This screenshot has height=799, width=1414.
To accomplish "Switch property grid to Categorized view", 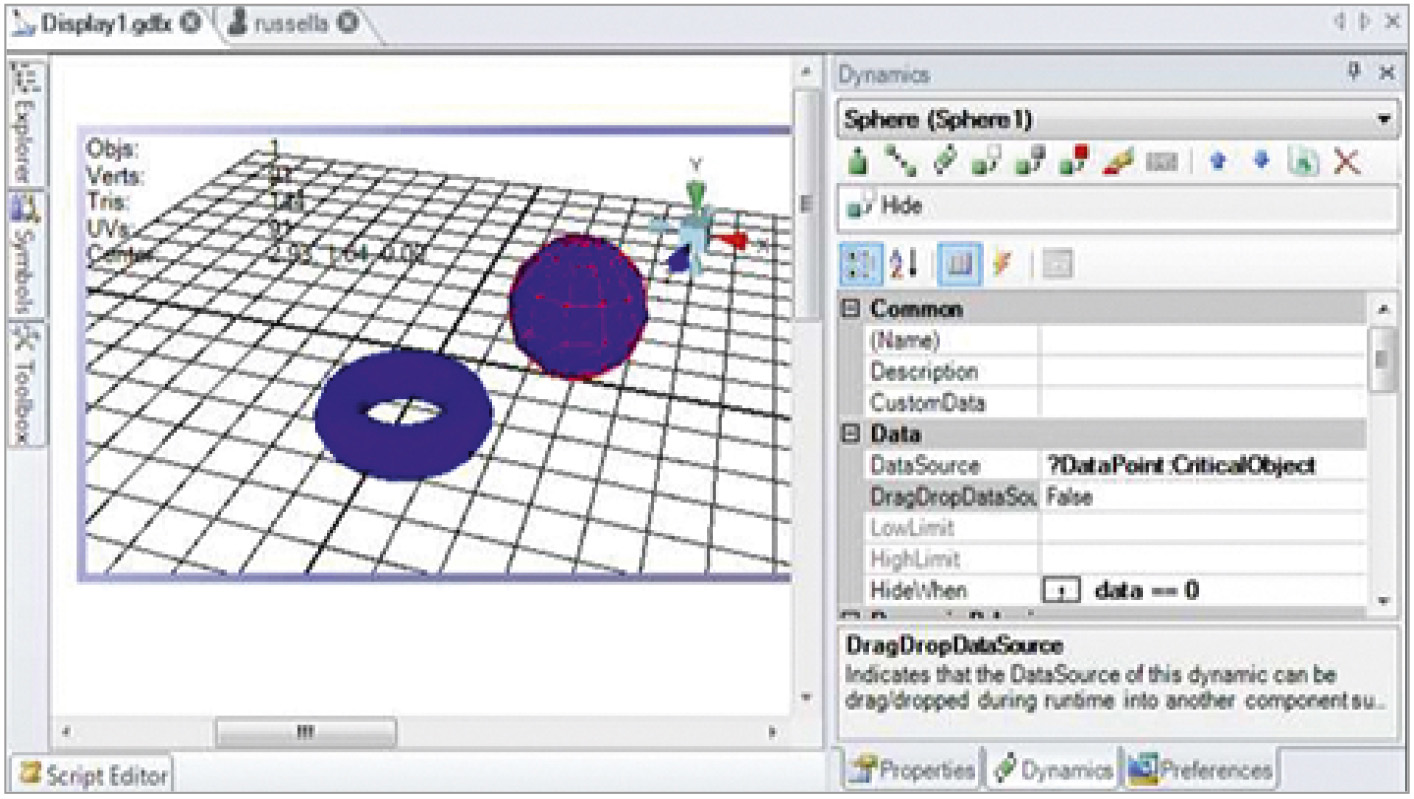I will tap(859, 263).
